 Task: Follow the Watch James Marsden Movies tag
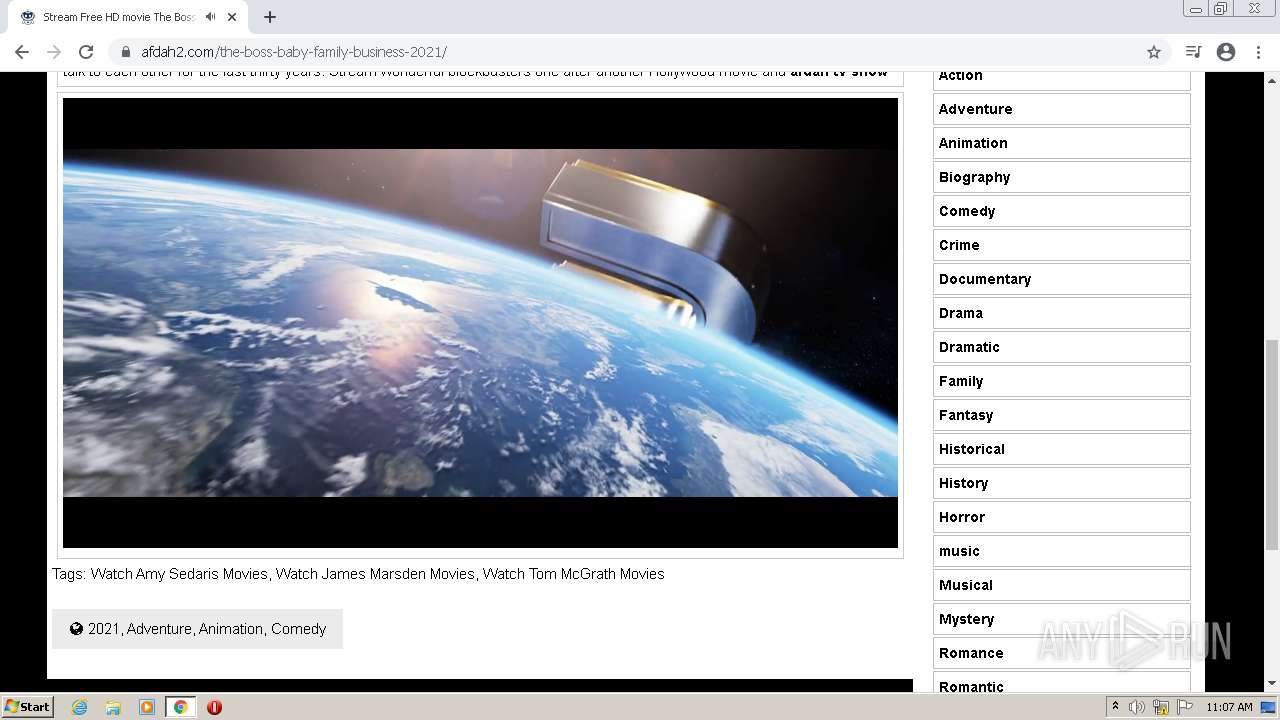(x=375, y=574)
